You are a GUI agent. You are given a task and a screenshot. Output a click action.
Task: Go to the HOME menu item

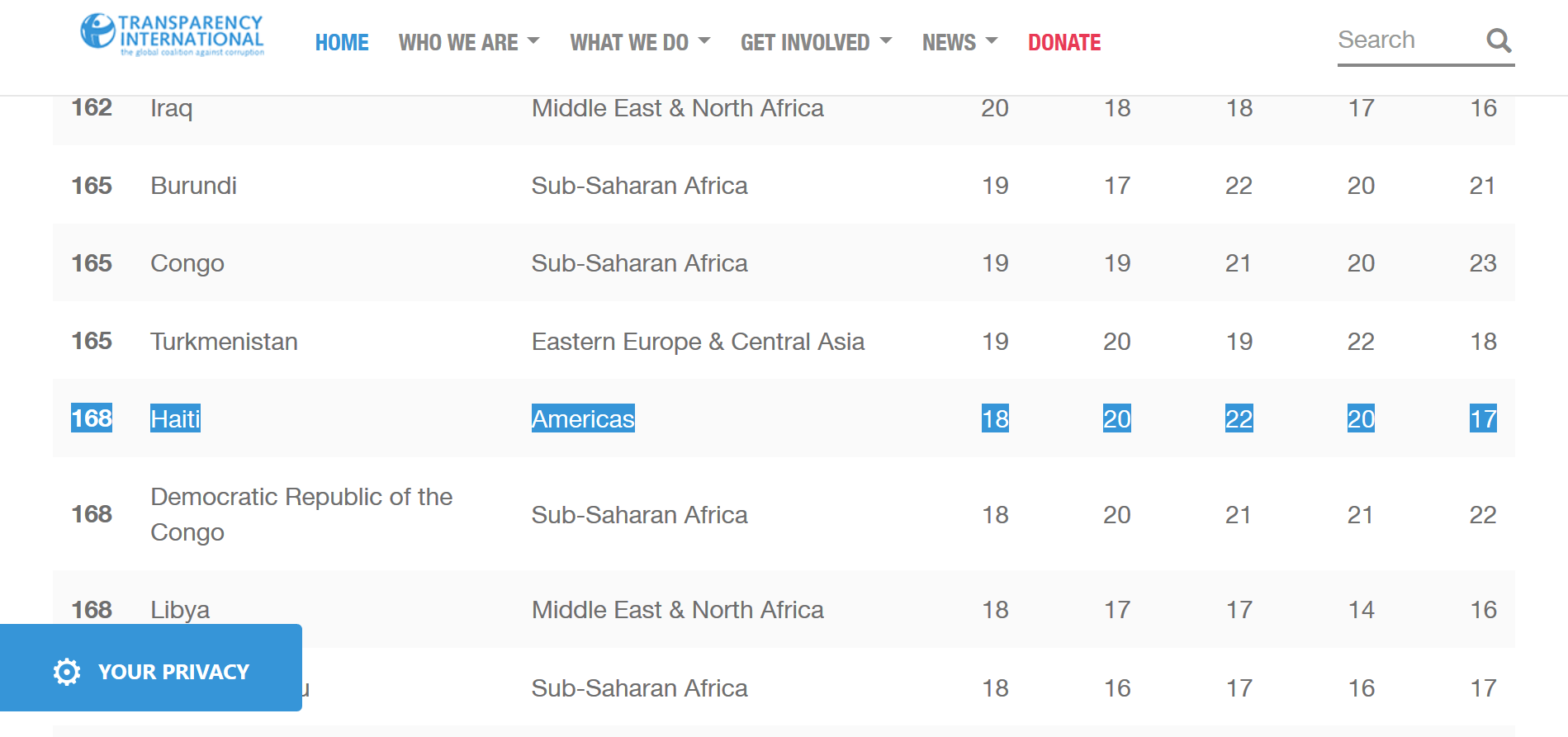coord(342,43)
